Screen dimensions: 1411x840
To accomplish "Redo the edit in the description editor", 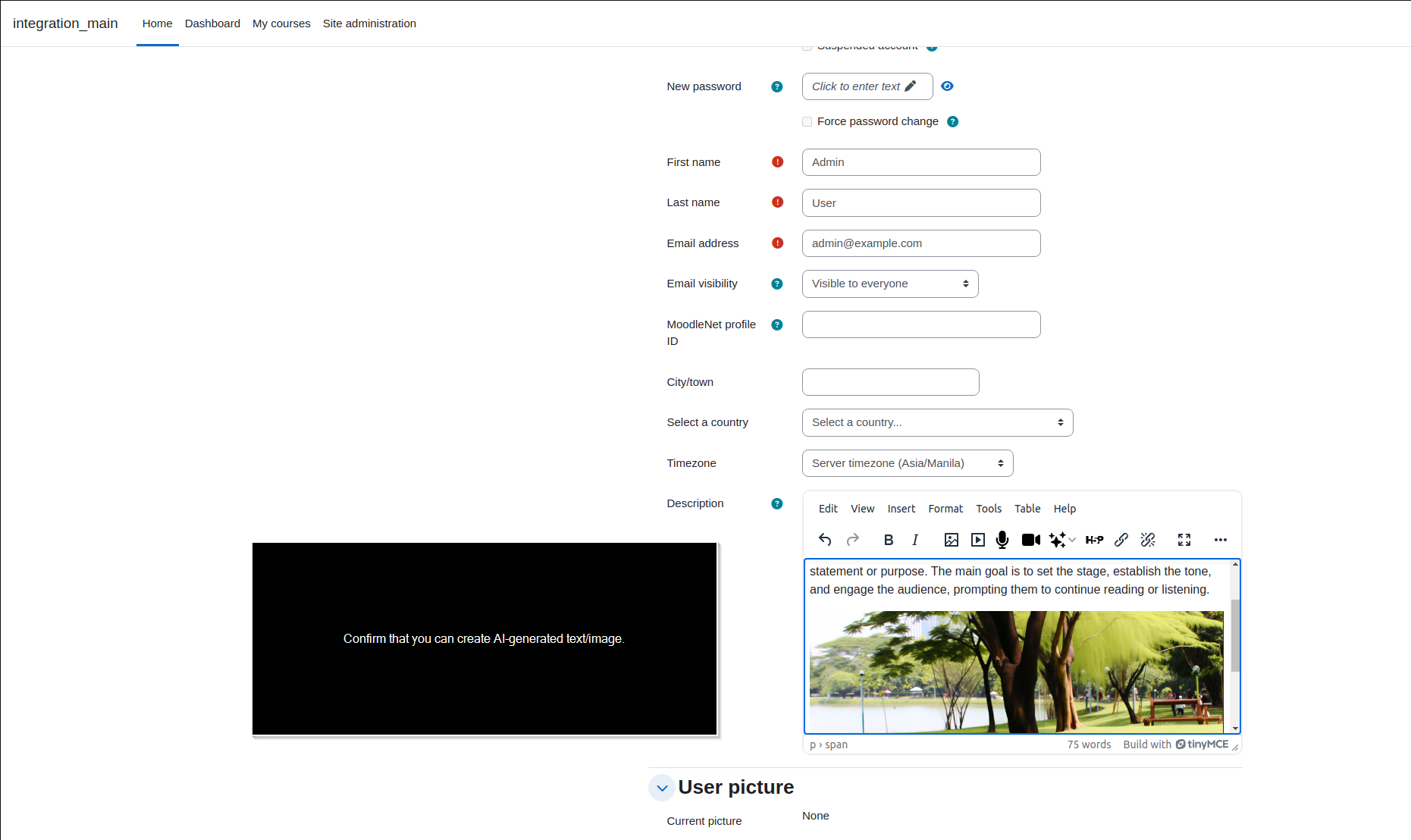I will coord(853,540).
